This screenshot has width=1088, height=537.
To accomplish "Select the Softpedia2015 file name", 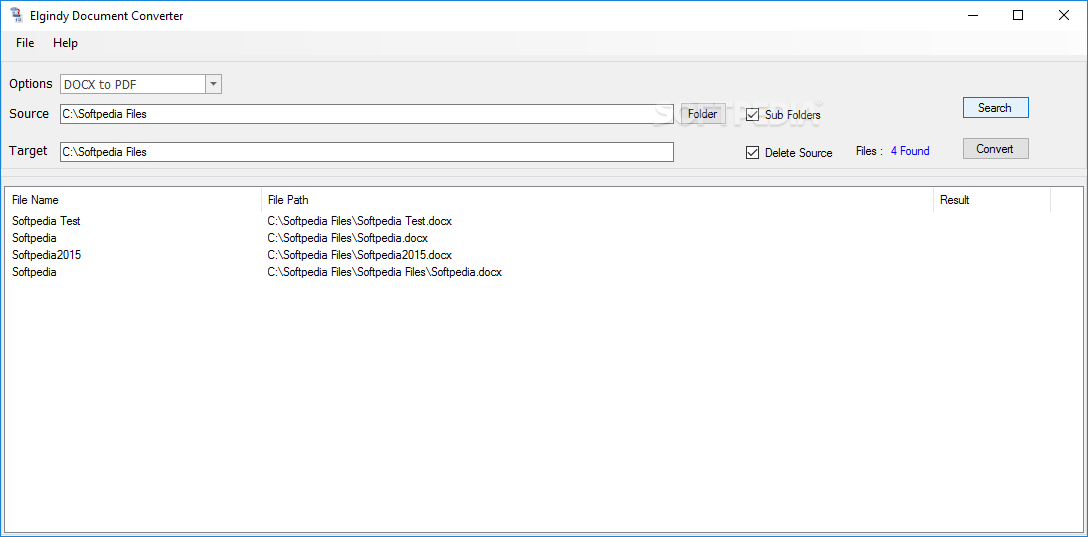I will (x=46, y=255).
